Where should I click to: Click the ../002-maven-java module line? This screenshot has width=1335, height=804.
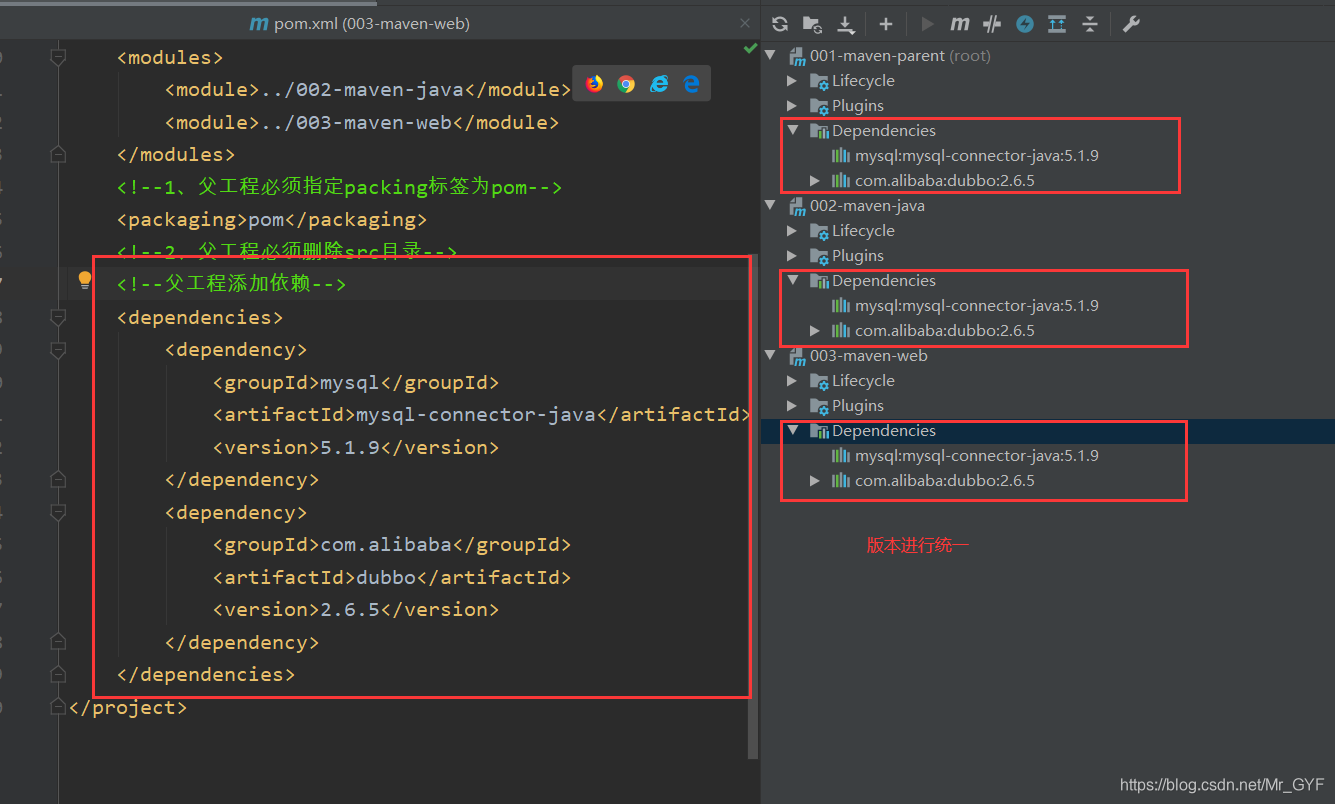(367, 89)
